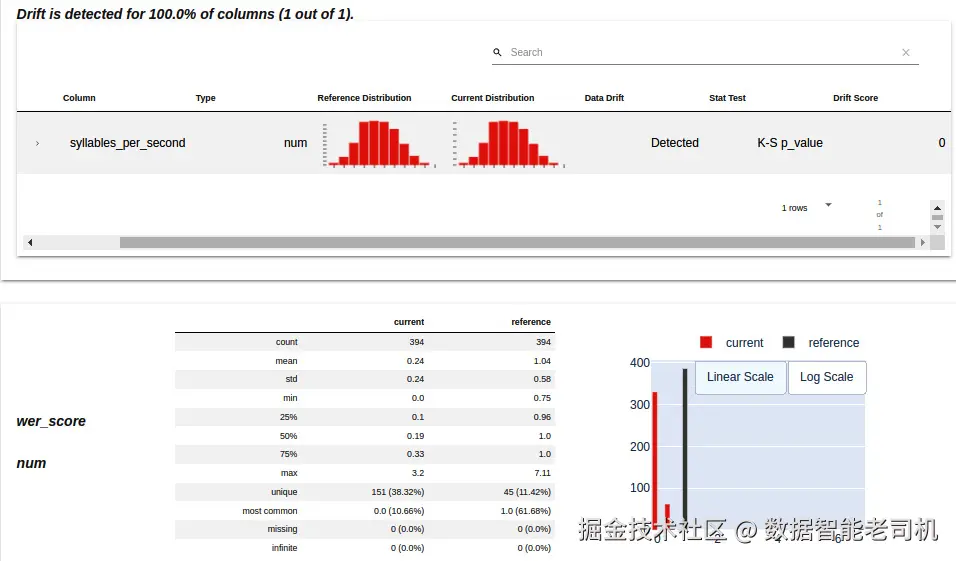Click the 1 rows label
Screen dimensions: 956x561
794,209
